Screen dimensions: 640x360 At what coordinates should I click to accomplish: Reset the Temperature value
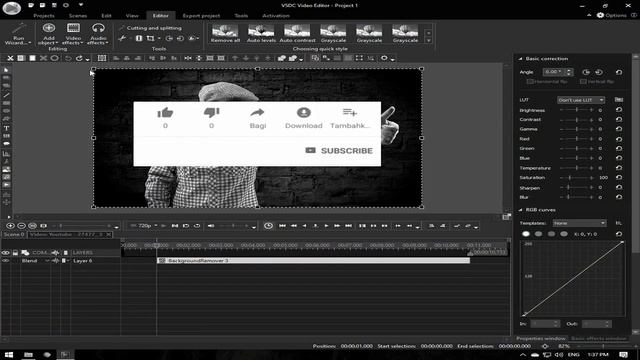tap(619, 168)
